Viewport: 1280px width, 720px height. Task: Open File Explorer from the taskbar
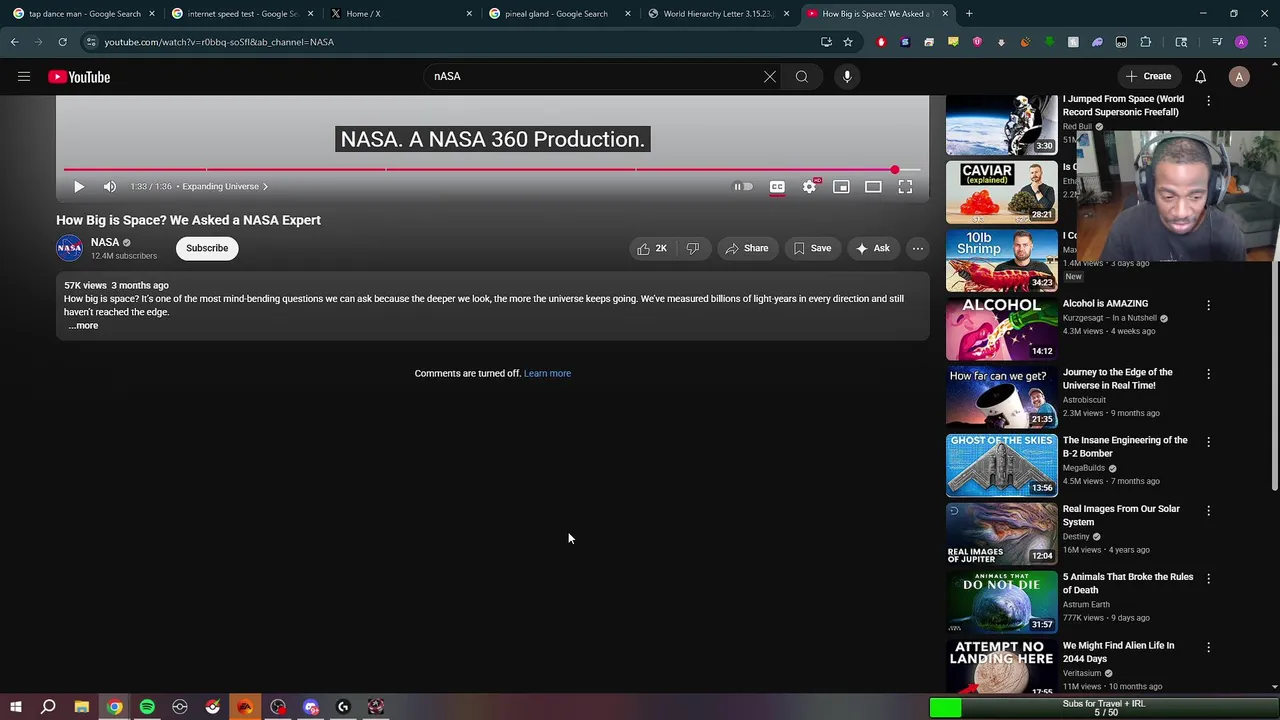[x=82, y=707]
